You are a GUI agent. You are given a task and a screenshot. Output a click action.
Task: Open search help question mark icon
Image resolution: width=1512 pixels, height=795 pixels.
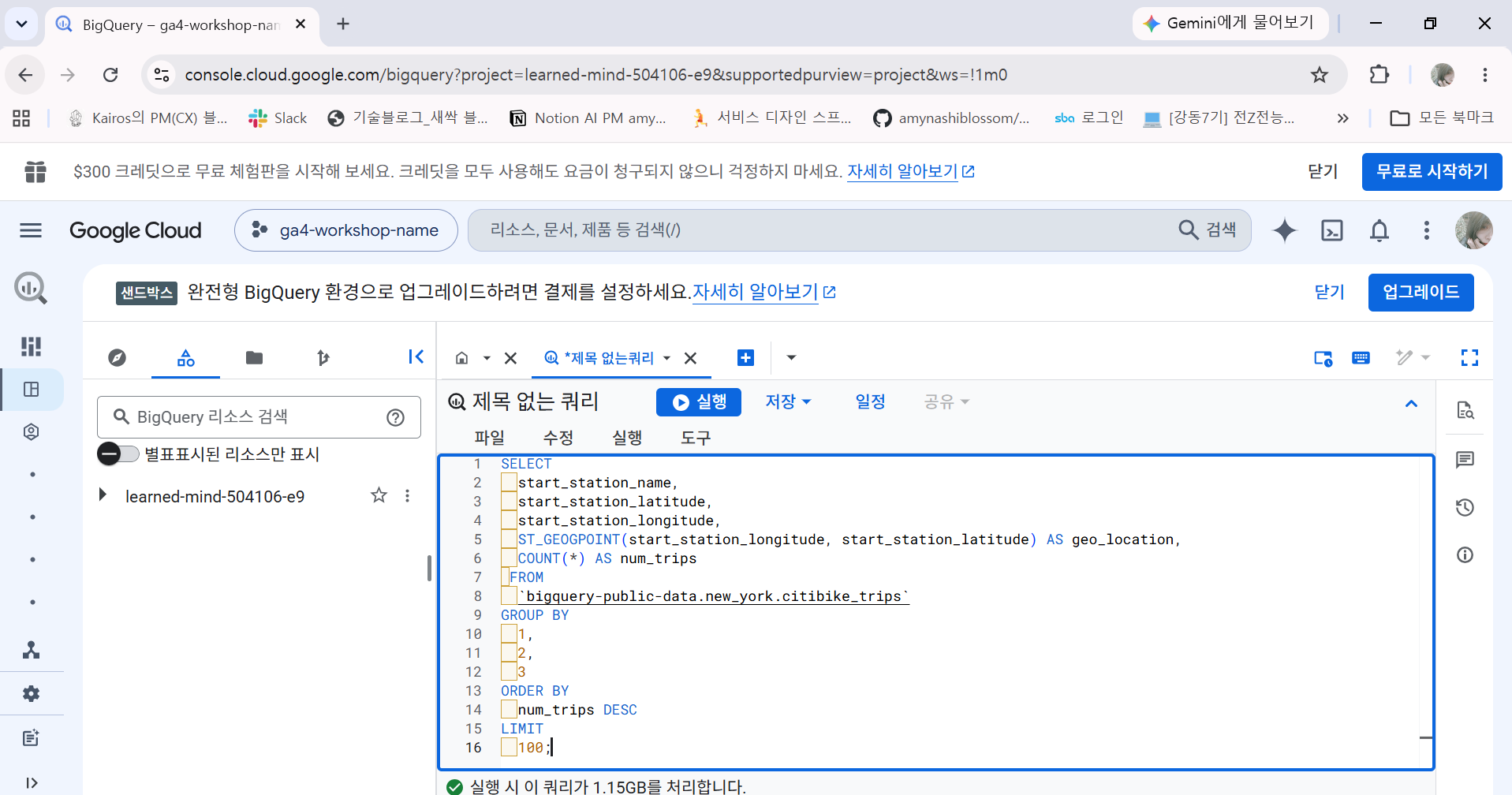pyautogui.click(x=395, y=417)
